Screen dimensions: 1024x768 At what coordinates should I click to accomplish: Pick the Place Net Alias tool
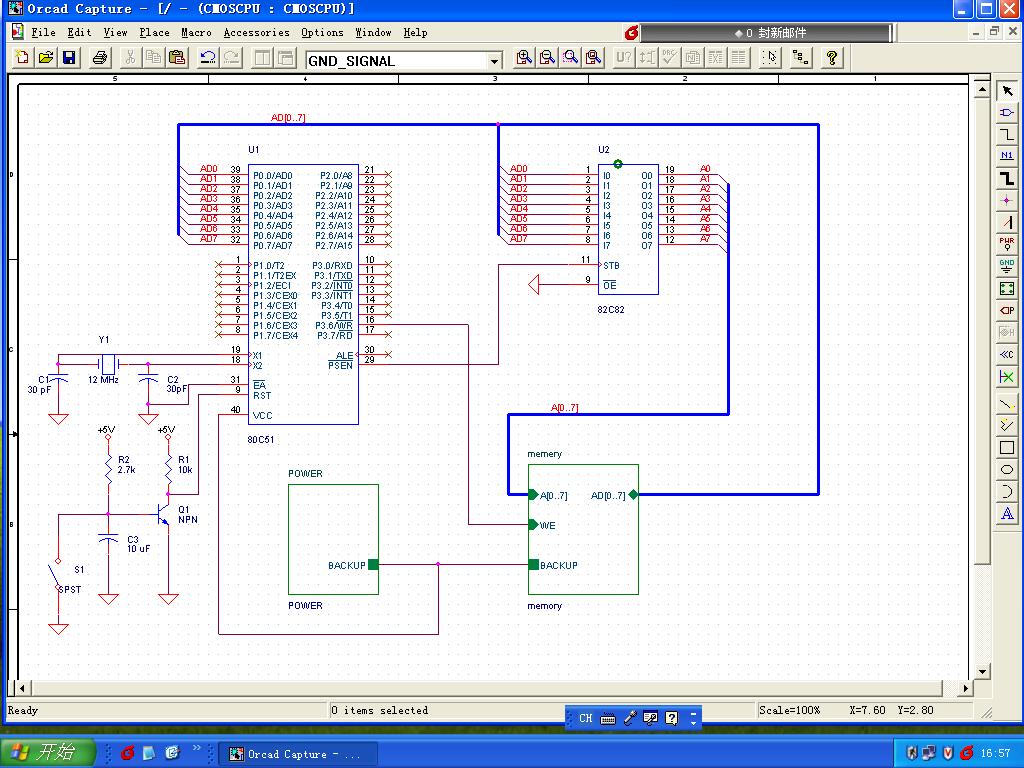(1007, 156)
